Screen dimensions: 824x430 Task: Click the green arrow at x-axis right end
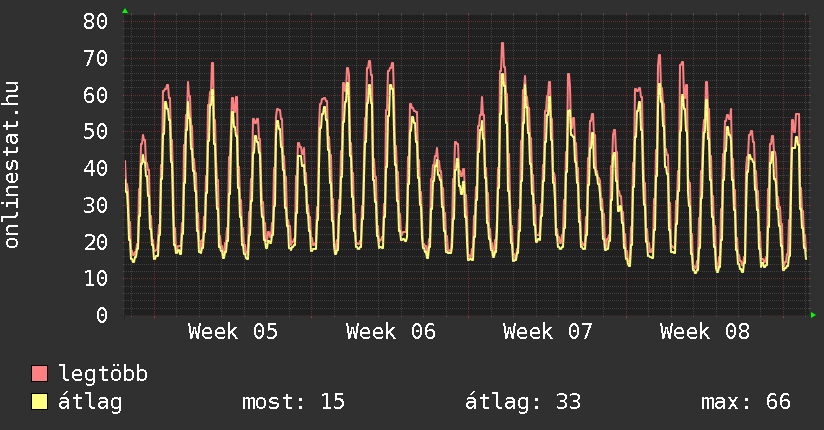[x=814, y=315]
